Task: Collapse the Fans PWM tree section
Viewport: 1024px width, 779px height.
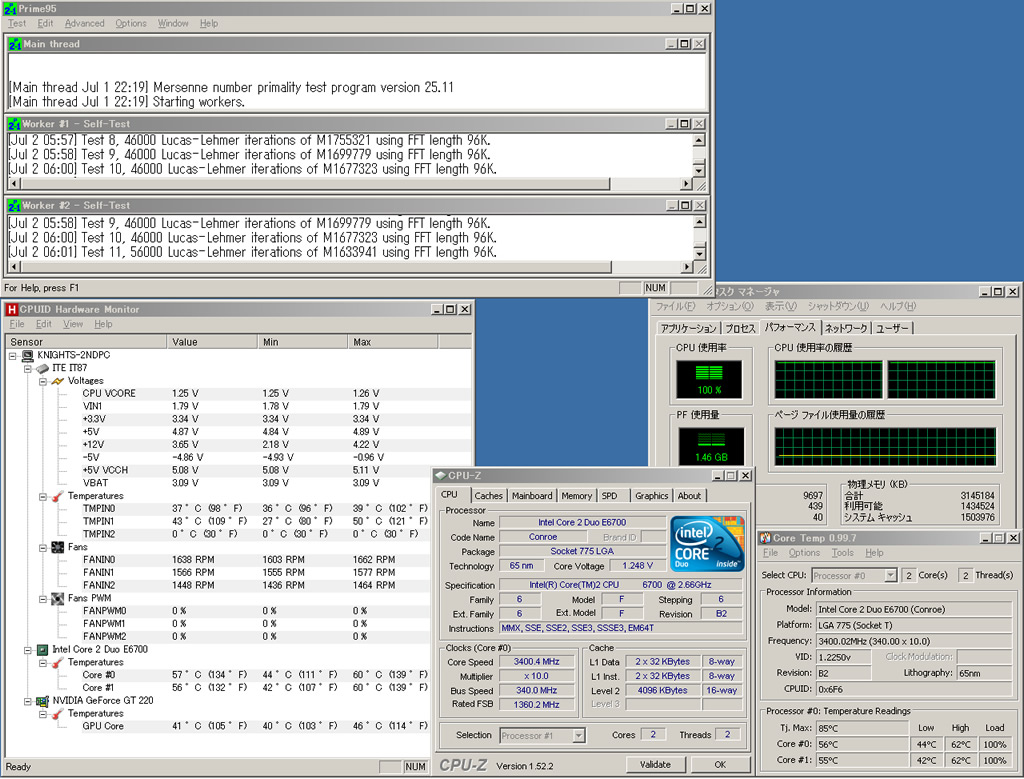Action: 43,598
